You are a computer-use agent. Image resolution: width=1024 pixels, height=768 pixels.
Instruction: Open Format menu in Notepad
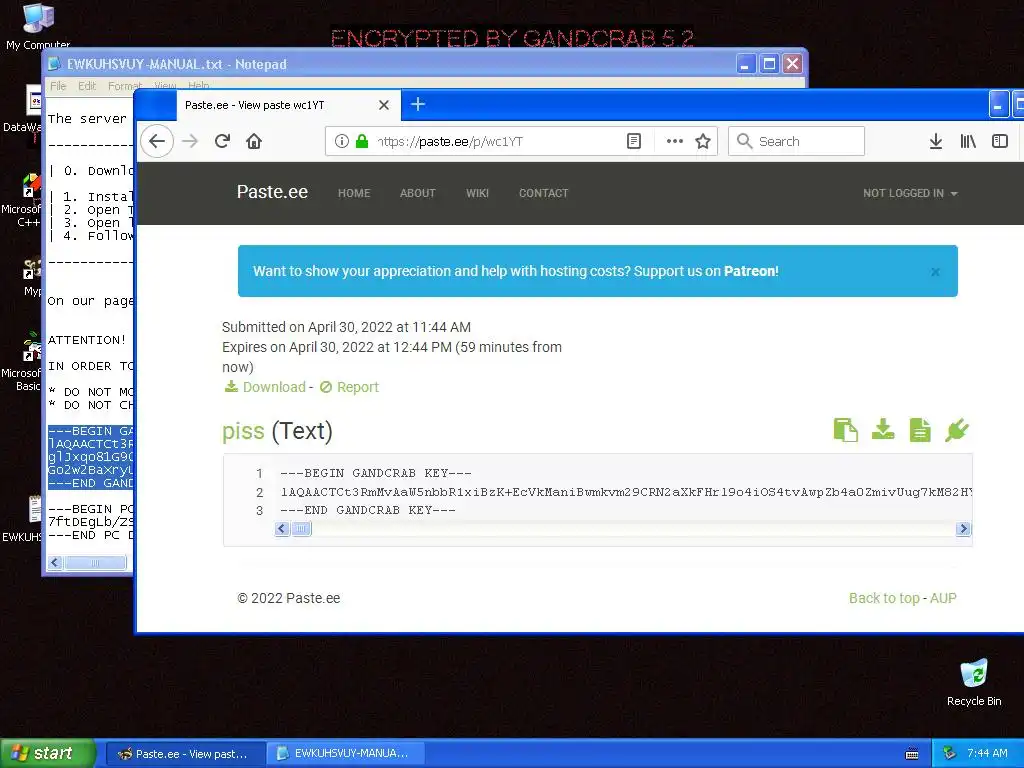coord(125,86)
